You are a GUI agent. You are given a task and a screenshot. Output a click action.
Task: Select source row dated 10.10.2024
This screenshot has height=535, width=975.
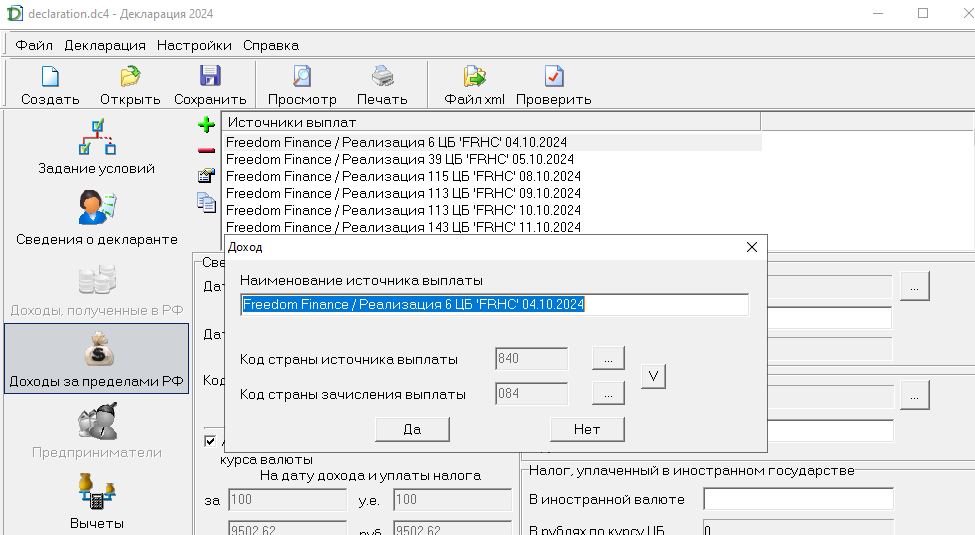click(492, 210)
